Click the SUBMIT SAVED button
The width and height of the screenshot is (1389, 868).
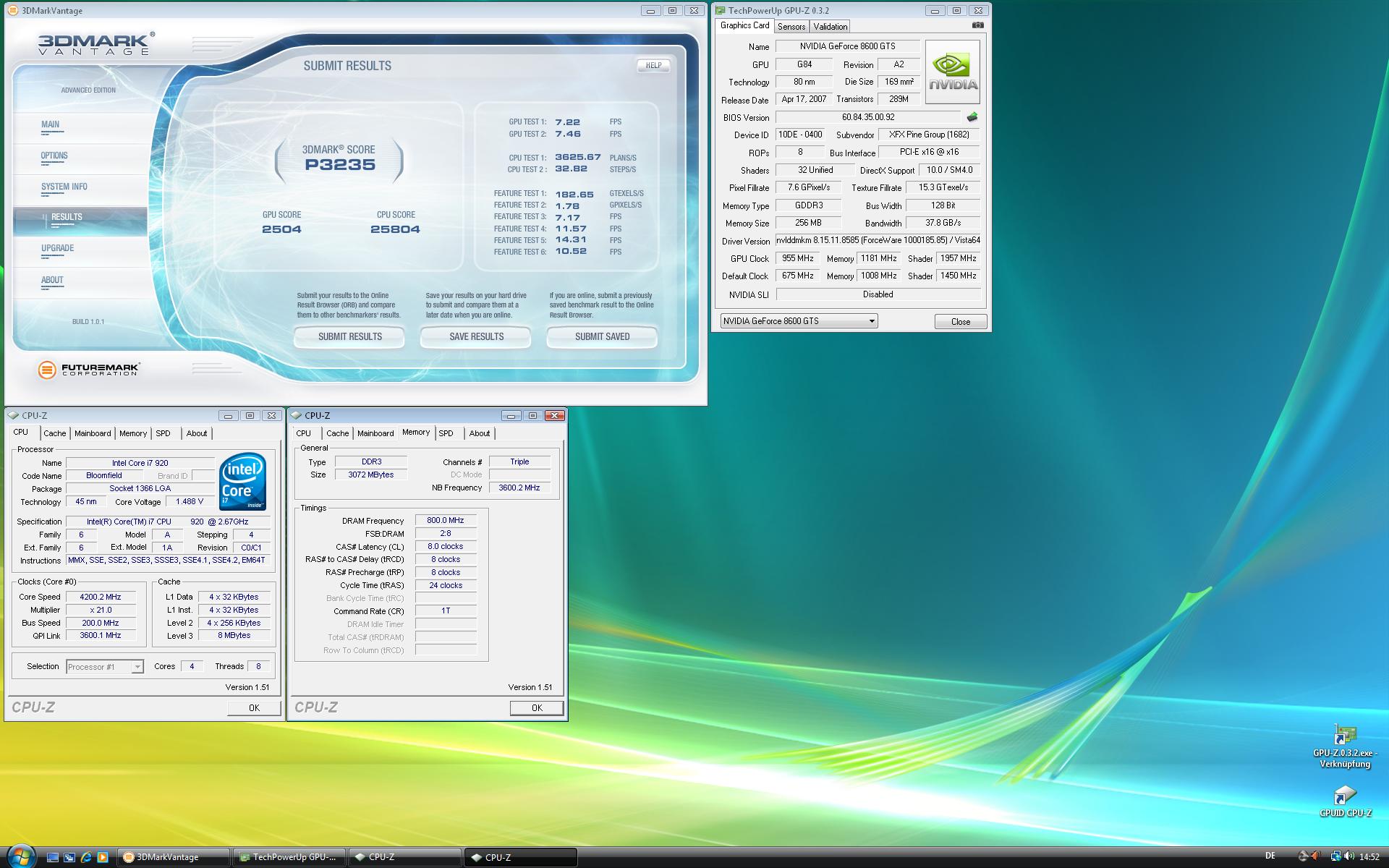(602, 336)
